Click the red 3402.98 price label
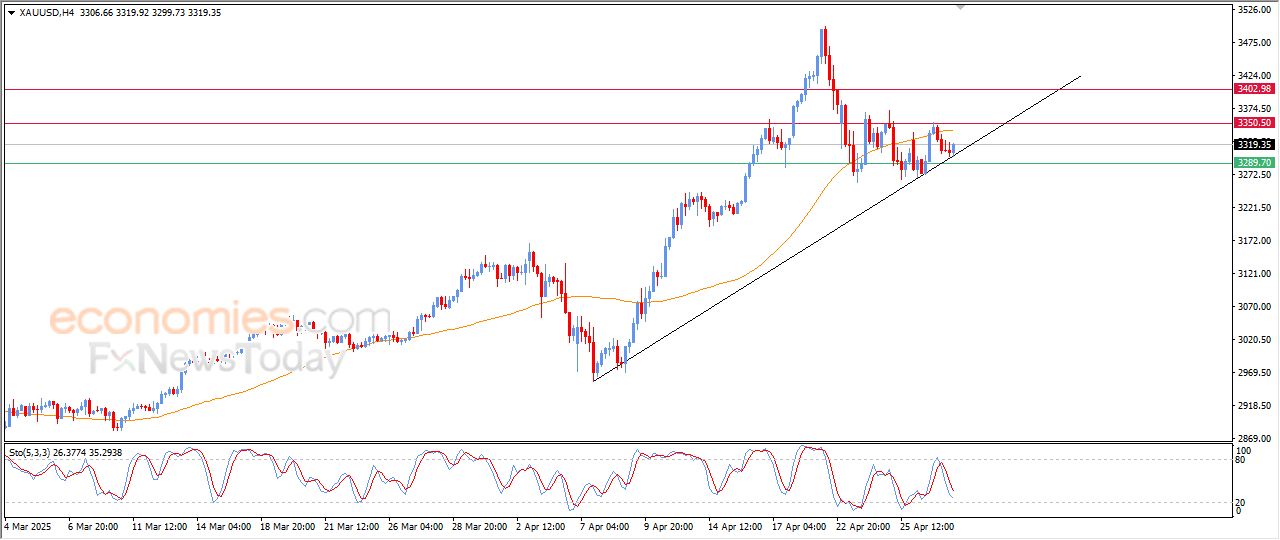The height and width of the screenshot is (540, 1280). point(1253,89)
